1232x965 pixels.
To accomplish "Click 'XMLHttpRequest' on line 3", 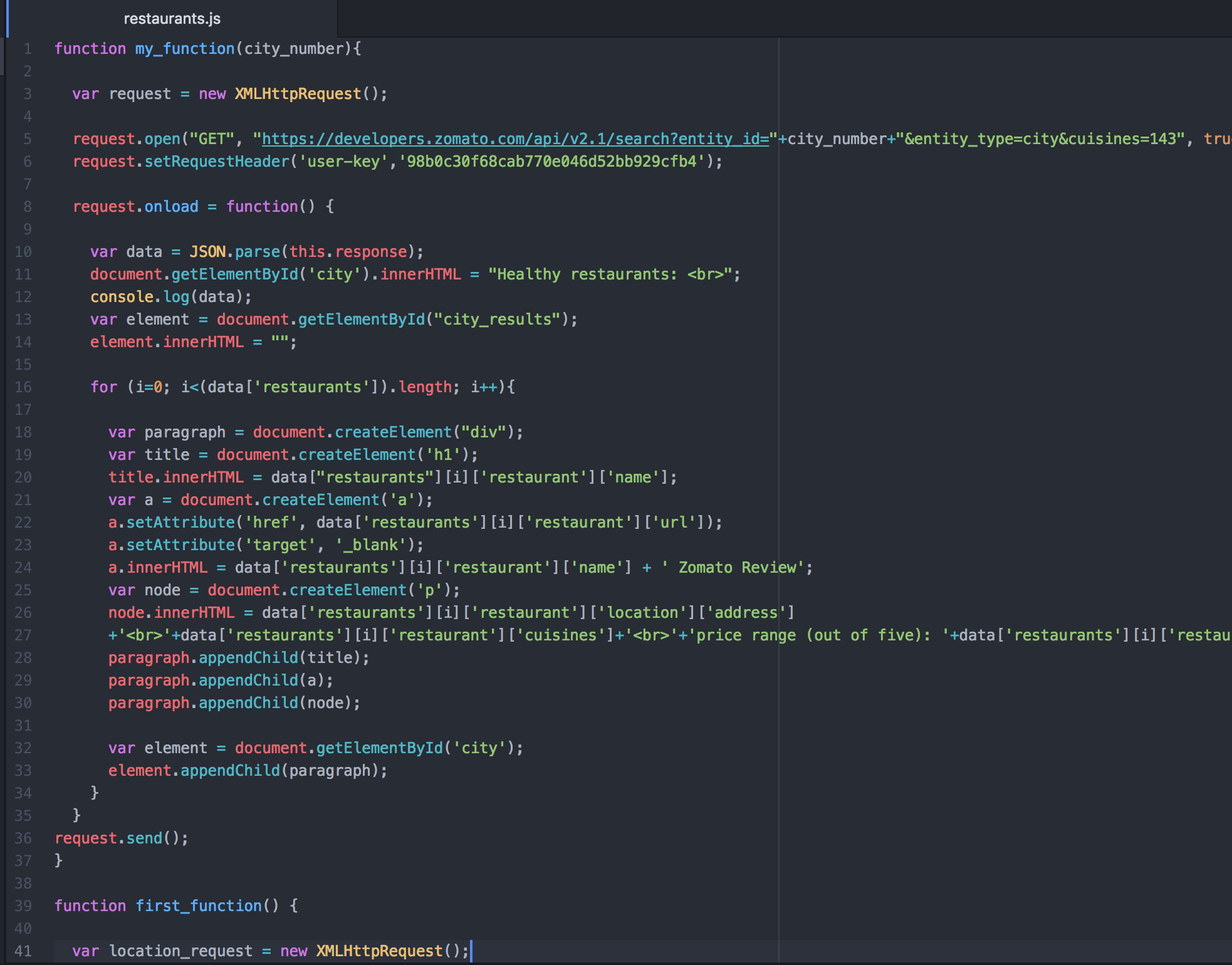I will 298,93.
